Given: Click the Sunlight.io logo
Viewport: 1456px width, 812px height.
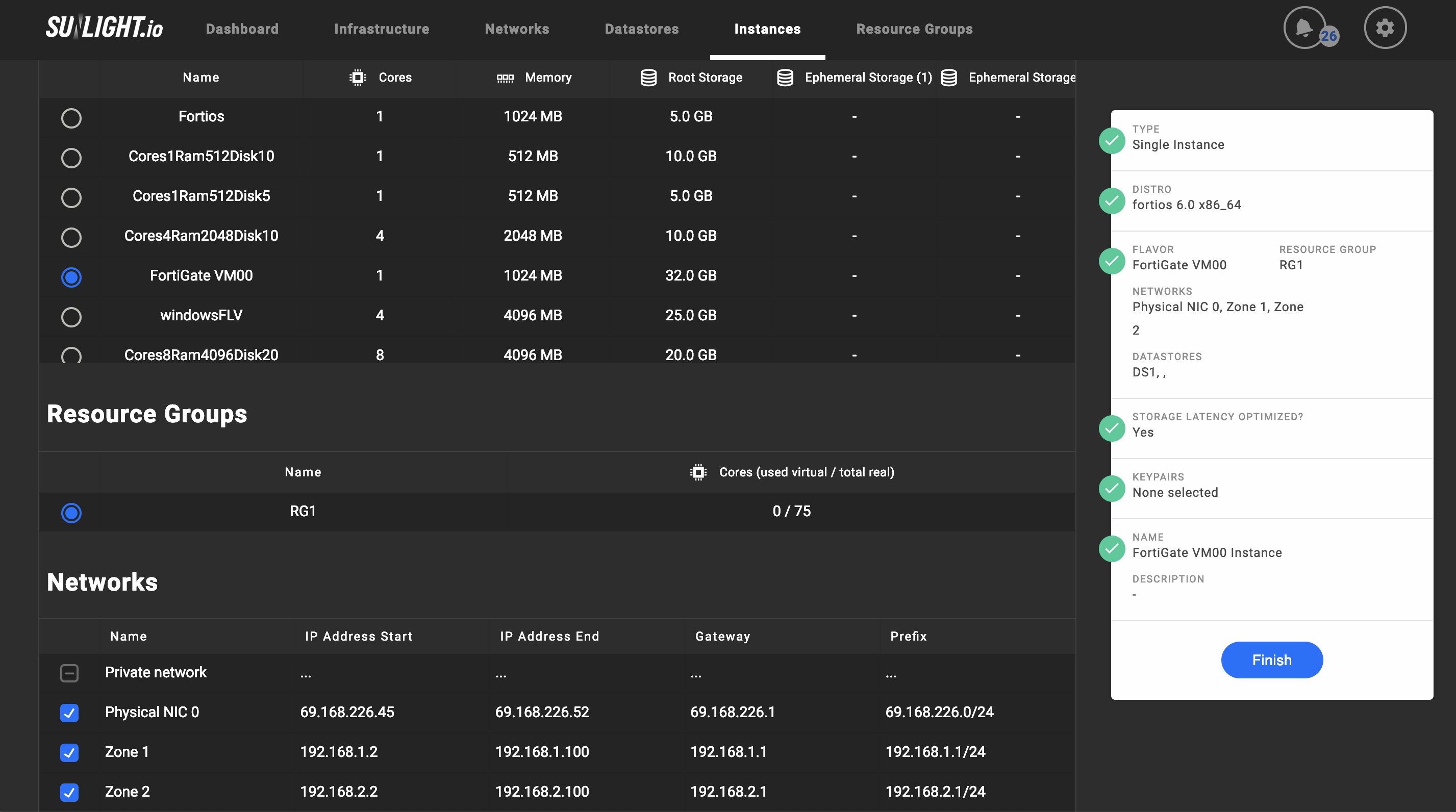Looking at the screenshot, I should click(x=104, y=27).
